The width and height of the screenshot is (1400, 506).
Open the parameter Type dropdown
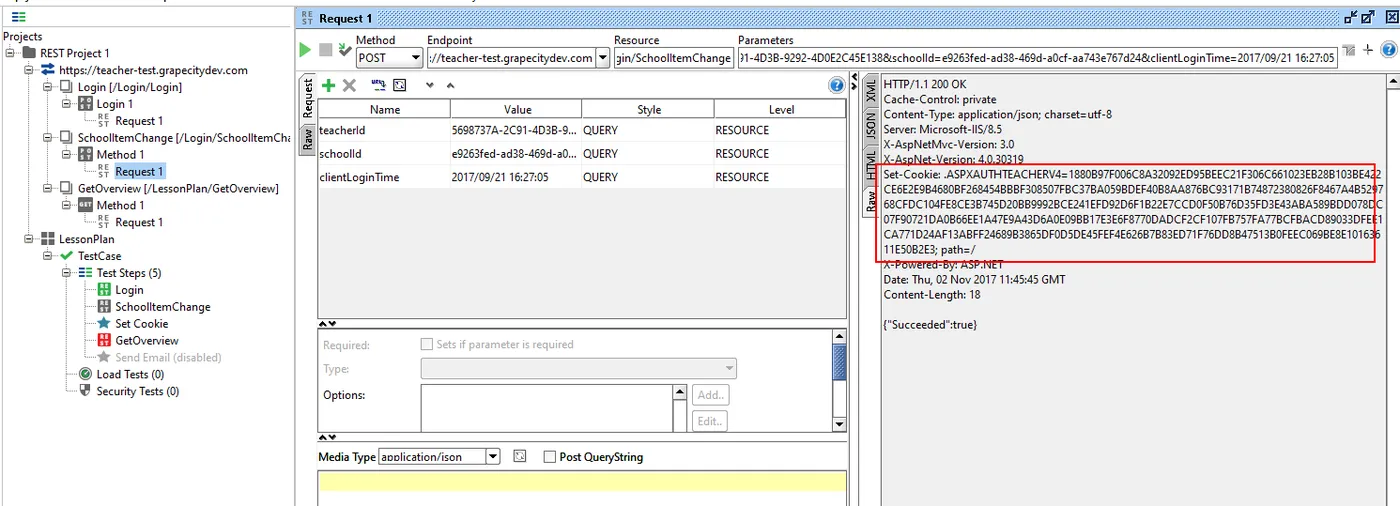pyautogui.click(x=579, y=369)
